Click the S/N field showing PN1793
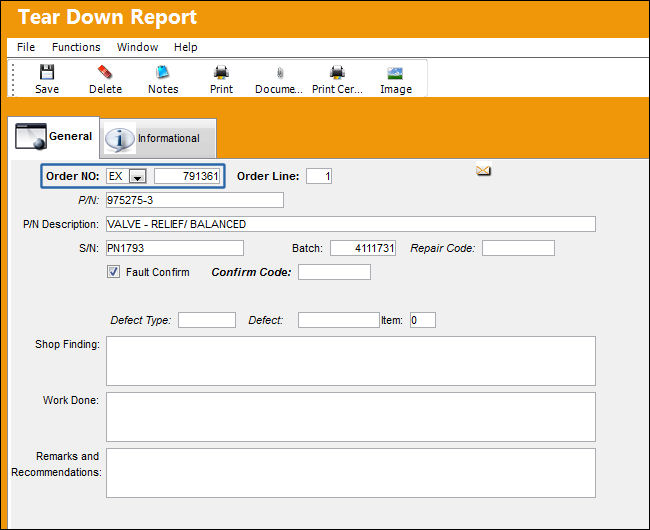 (x=175, y=248)
